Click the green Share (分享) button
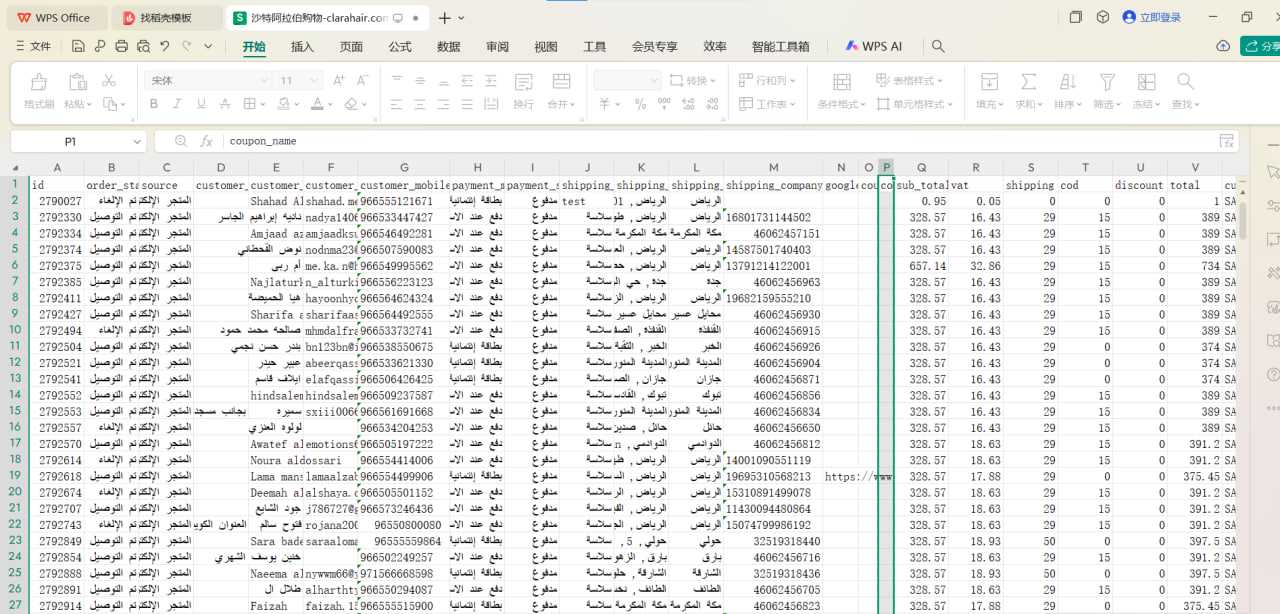Image resolution: width=1280 pixels, height=614 pixels. coord(1261,46)
